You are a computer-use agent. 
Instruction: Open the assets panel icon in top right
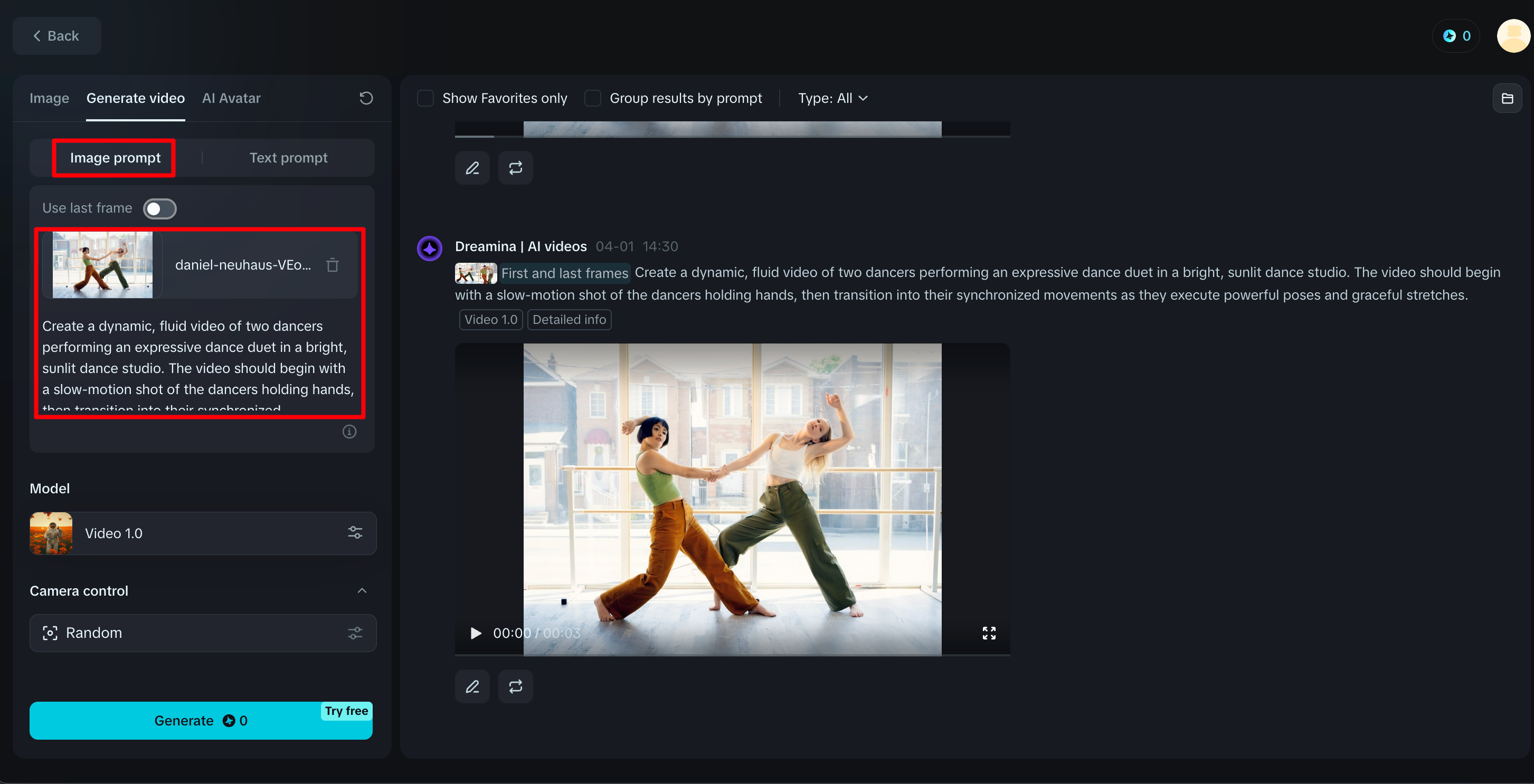(1508, 98)
